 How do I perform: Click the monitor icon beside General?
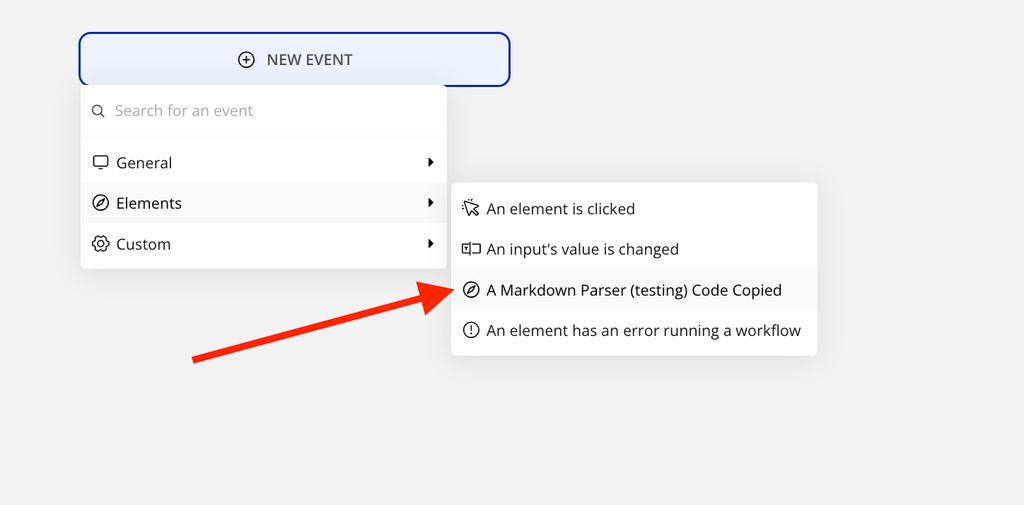[x=100, y=162]
